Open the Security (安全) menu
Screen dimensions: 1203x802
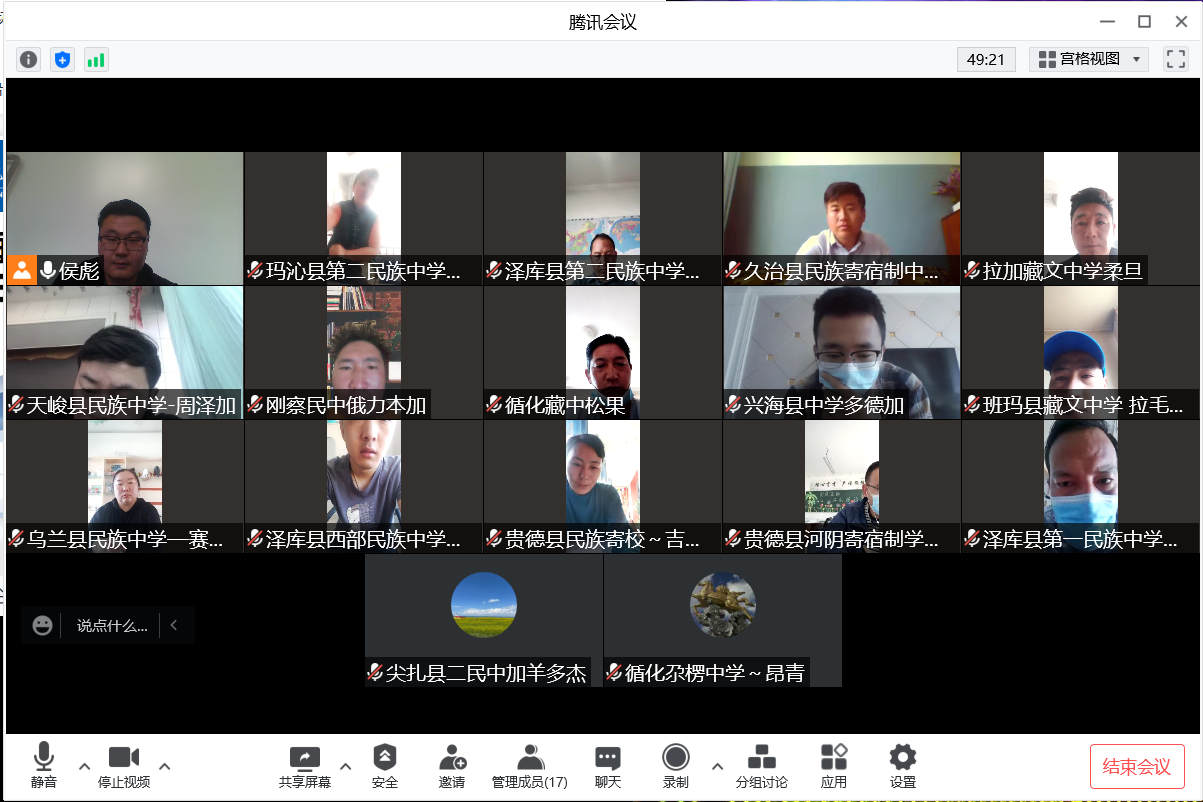pos(385,767)
